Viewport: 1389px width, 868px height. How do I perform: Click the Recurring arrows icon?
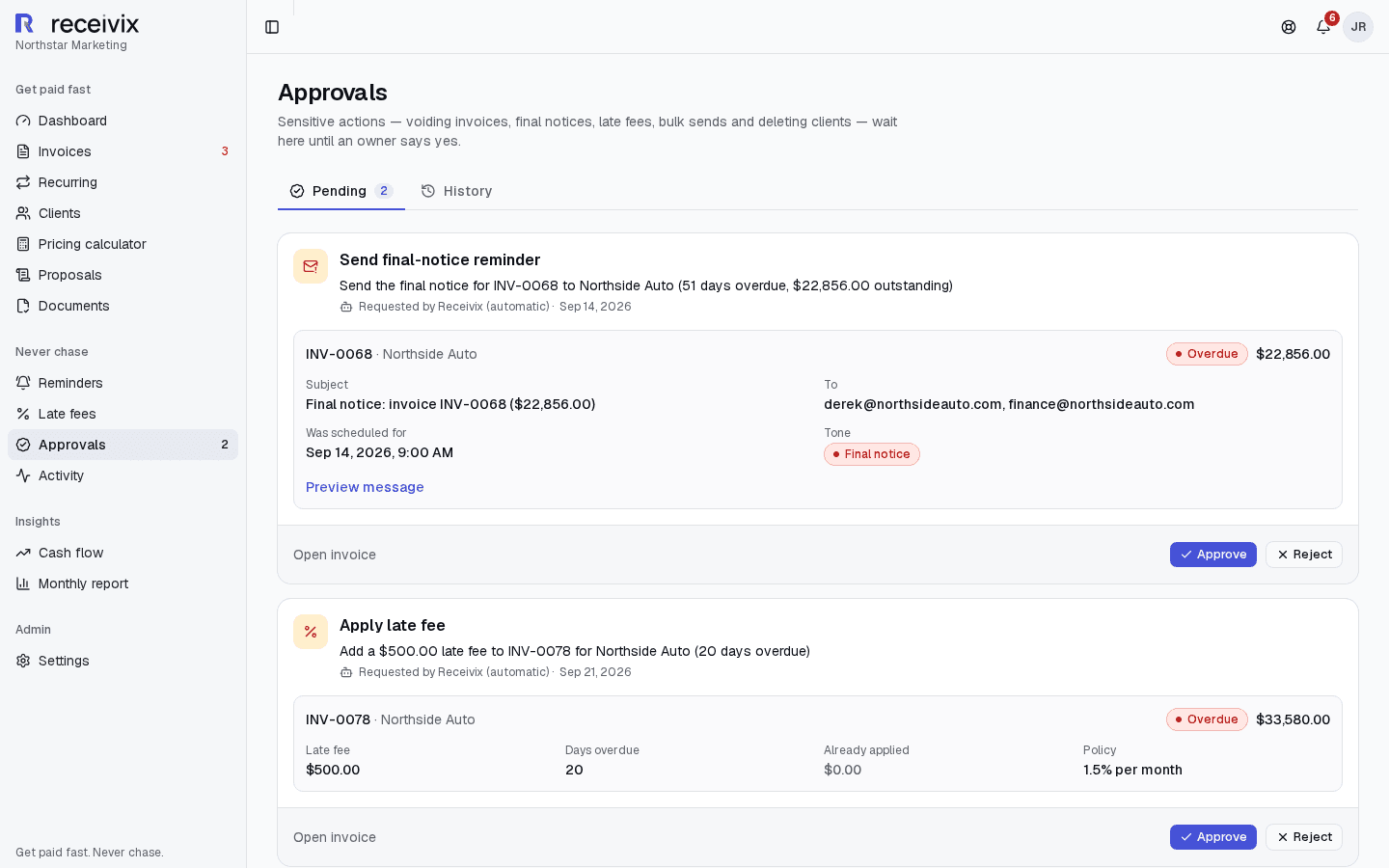click(x=23, y=182)
